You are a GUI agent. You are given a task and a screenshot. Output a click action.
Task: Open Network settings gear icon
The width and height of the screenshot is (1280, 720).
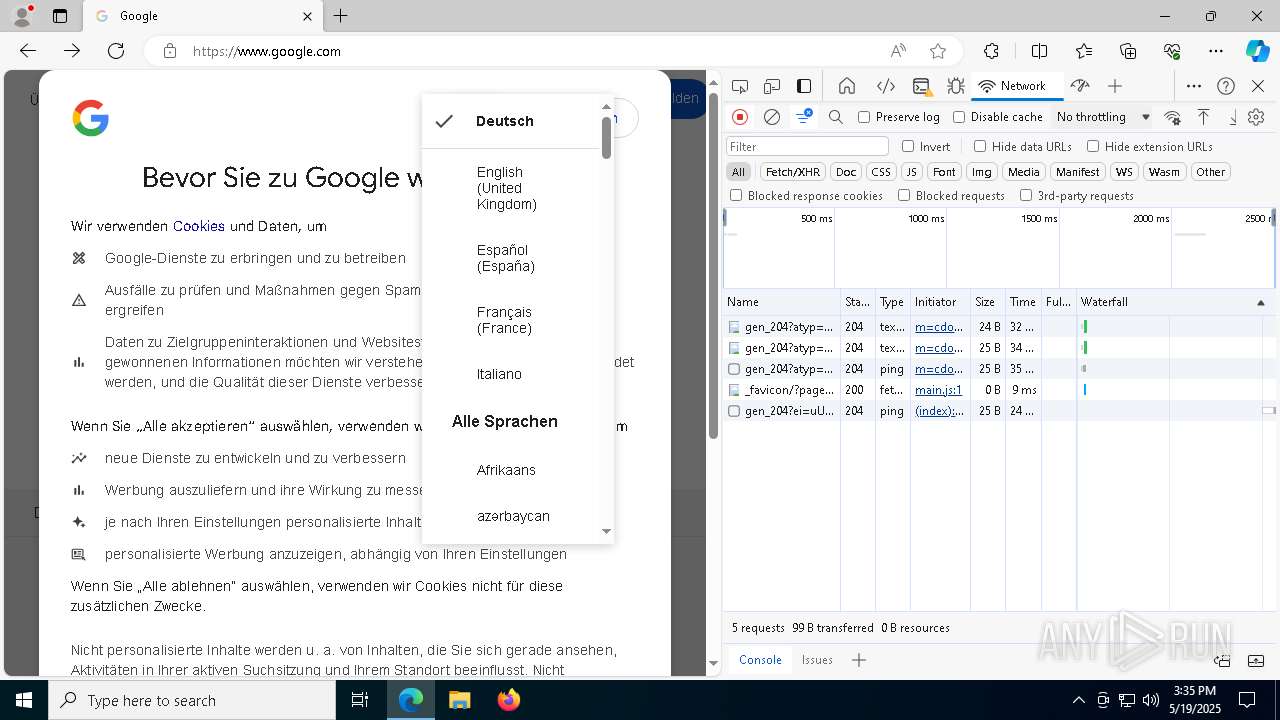click(x=1257, y=117)
